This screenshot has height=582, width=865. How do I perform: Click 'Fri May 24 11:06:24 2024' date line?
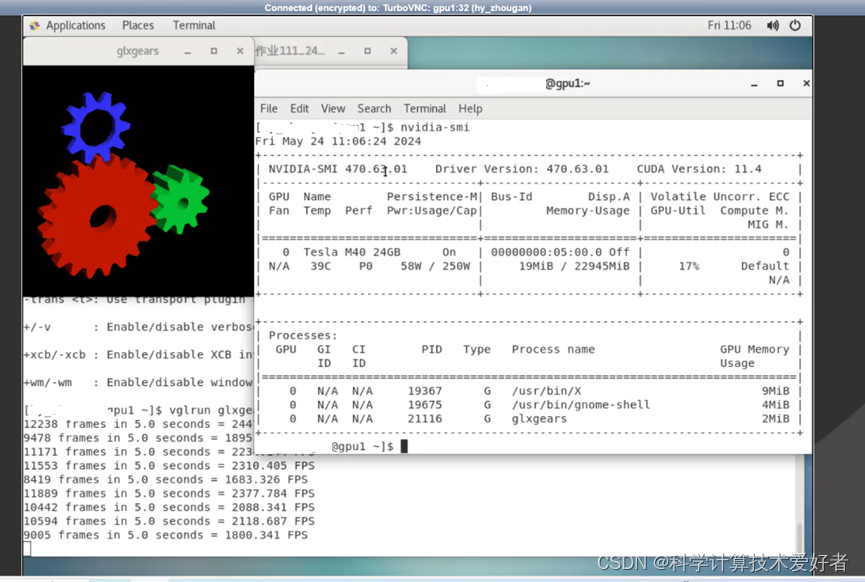(338, 141)
